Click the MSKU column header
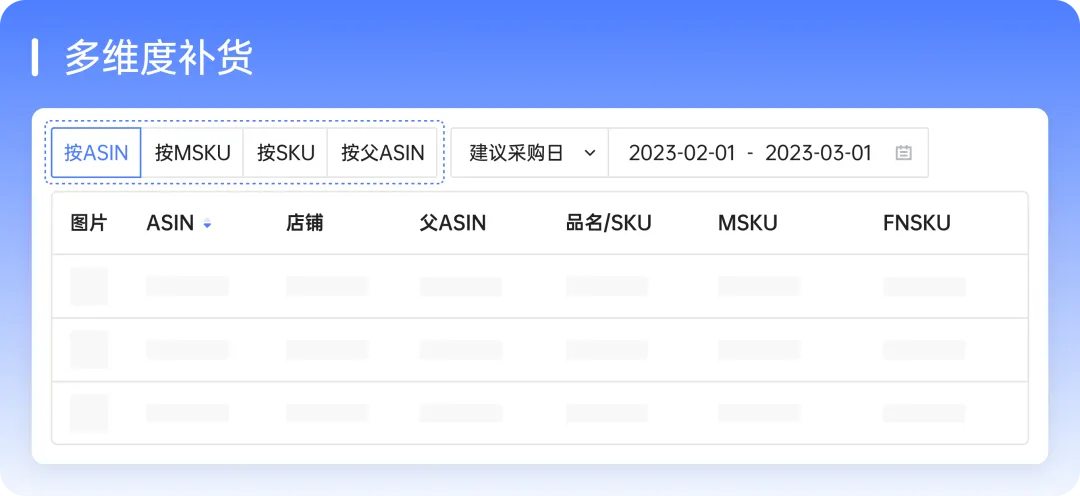 (x=747, y=223)
